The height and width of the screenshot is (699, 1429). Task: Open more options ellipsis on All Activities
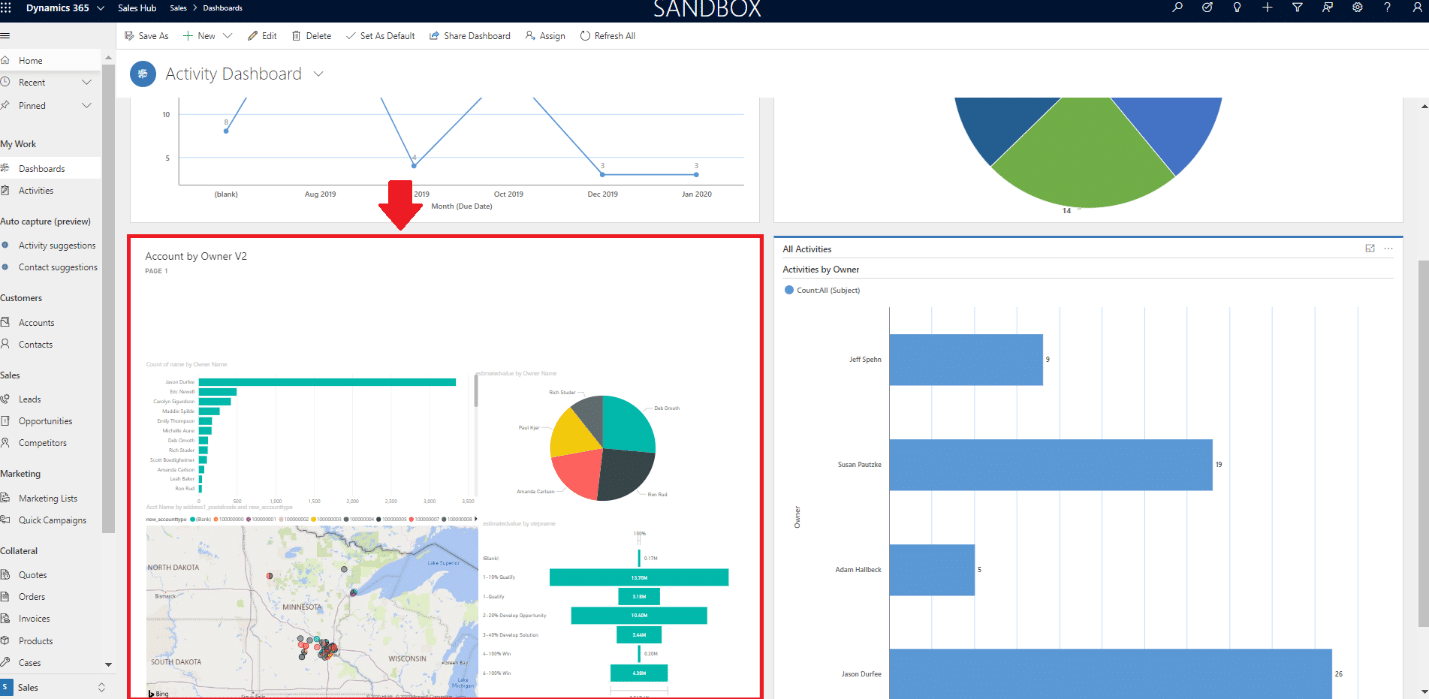pos(1389,249)
